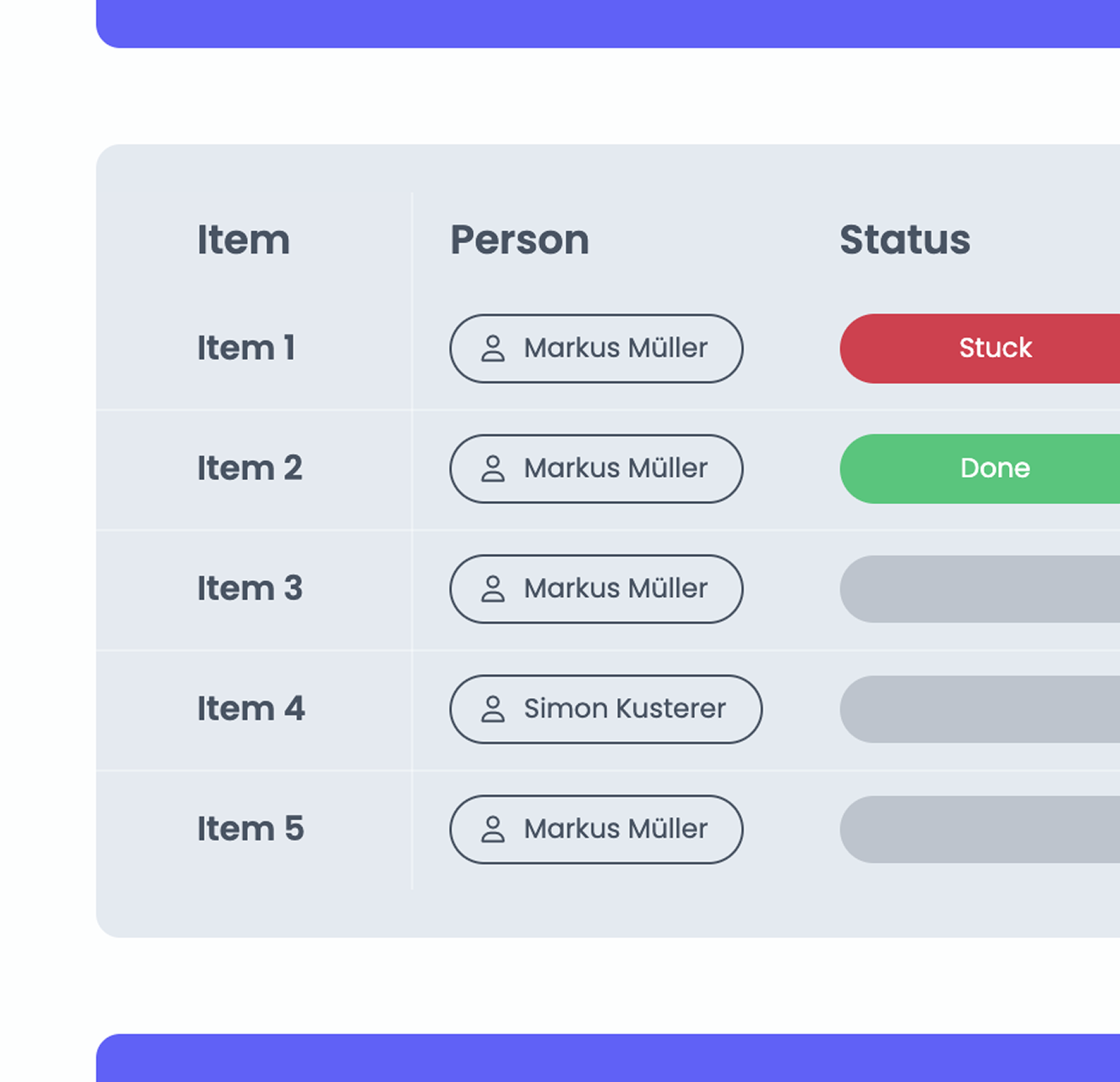Screen dimensions: 1120x1082
Task: Click the person icon in Item 3 row
Action: point(493,588)
